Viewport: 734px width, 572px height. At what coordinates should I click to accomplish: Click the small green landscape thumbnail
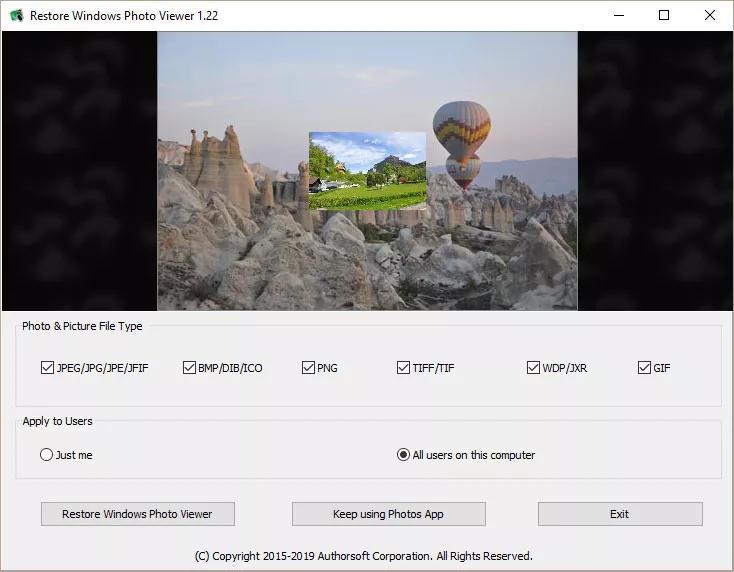point(367,170)
